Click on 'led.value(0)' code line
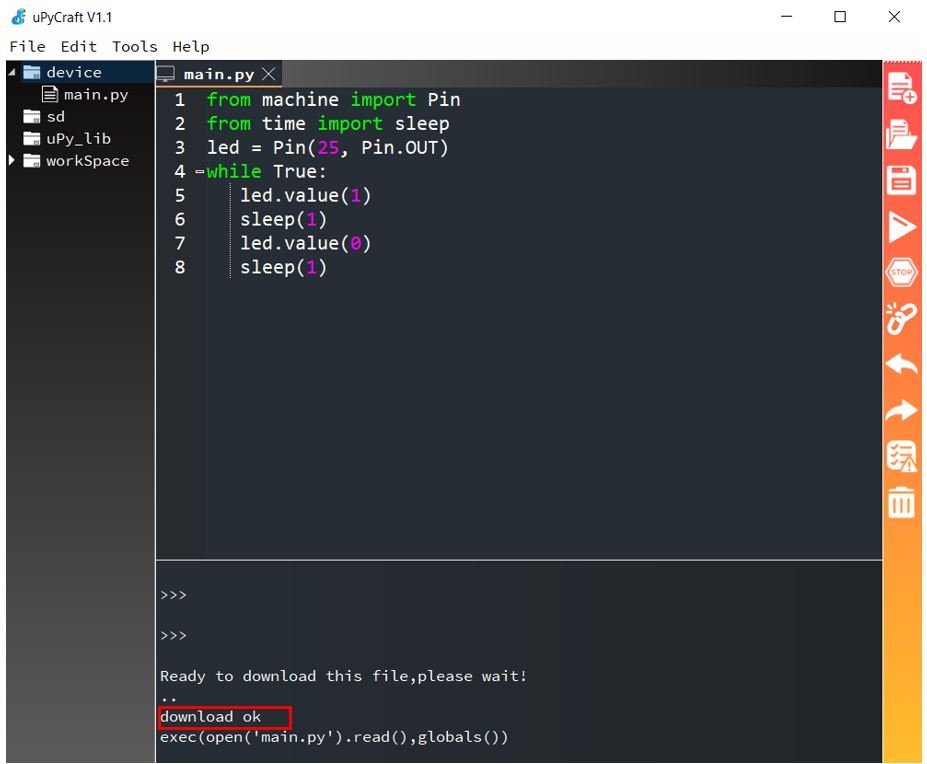927x764 pixels. [306, 243]
